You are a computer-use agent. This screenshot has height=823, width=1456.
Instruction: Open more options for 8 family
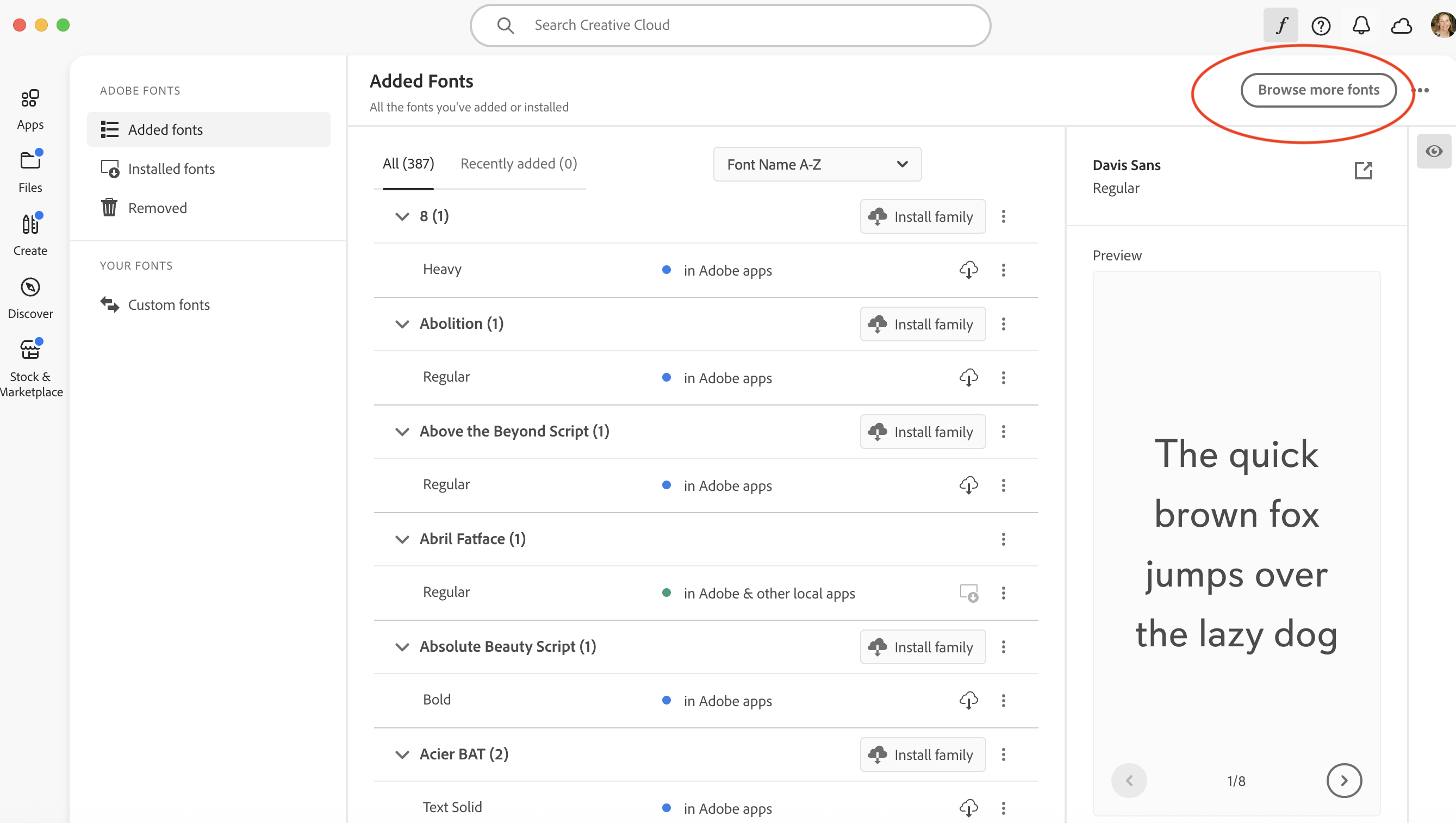[1003, 216]
